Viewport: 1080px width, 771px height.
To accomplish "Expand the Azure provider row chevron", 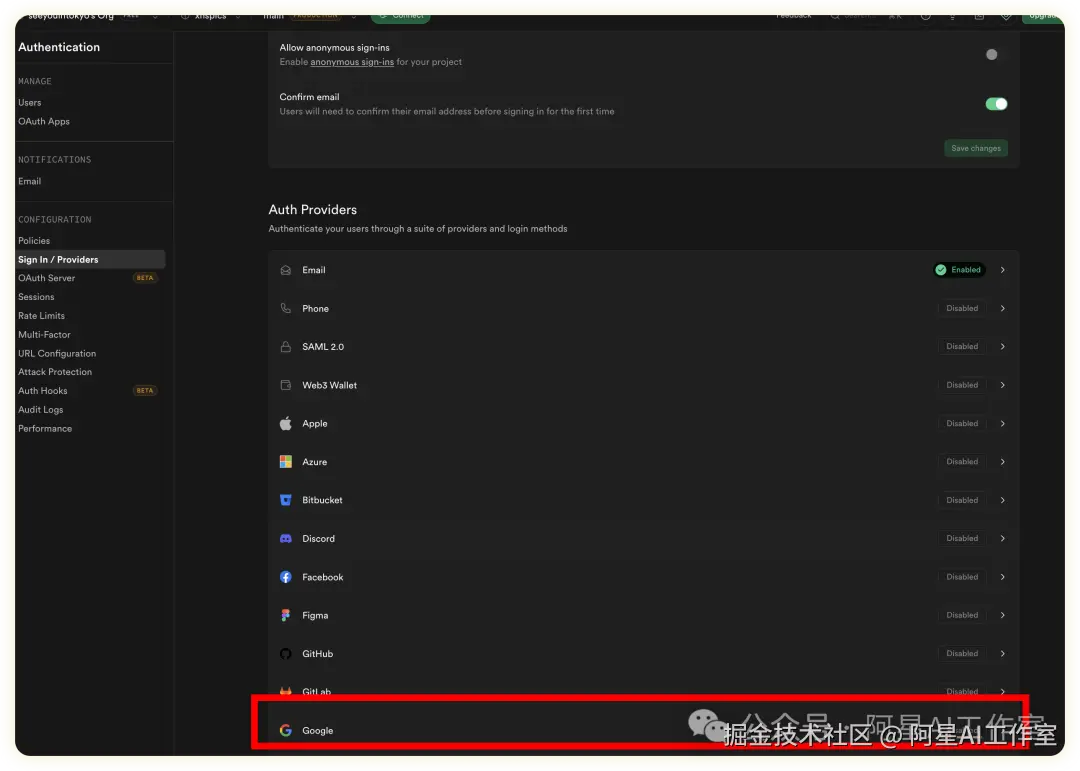I will tap(1003, 462).
